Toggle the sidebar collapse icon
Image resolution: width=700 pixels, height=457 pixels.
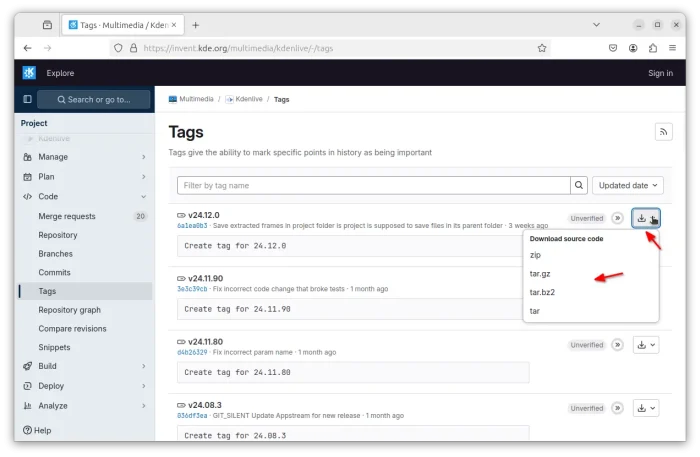point(27,99)
